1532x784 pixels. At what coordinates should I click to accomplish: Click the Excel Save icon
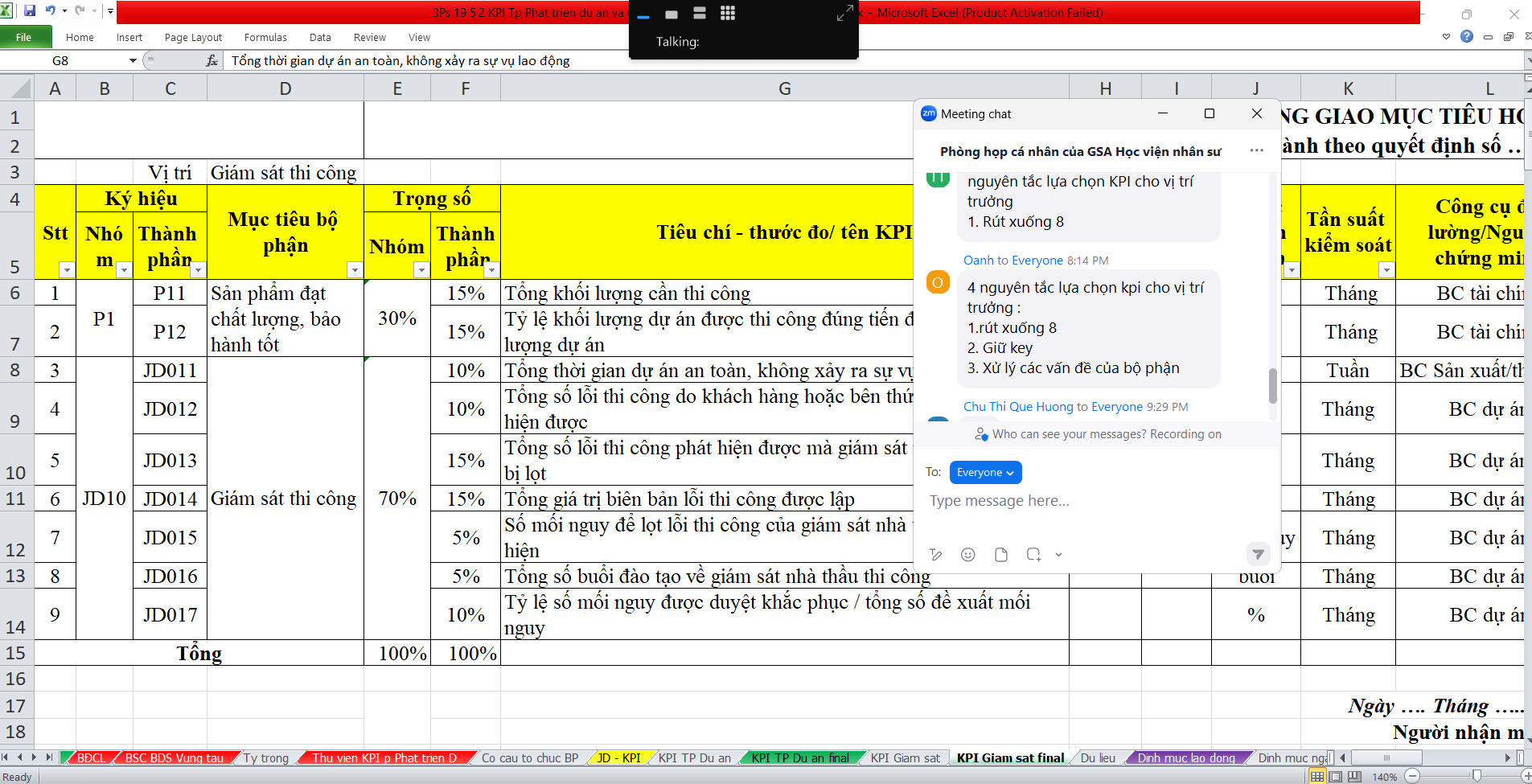click(30, 11)
